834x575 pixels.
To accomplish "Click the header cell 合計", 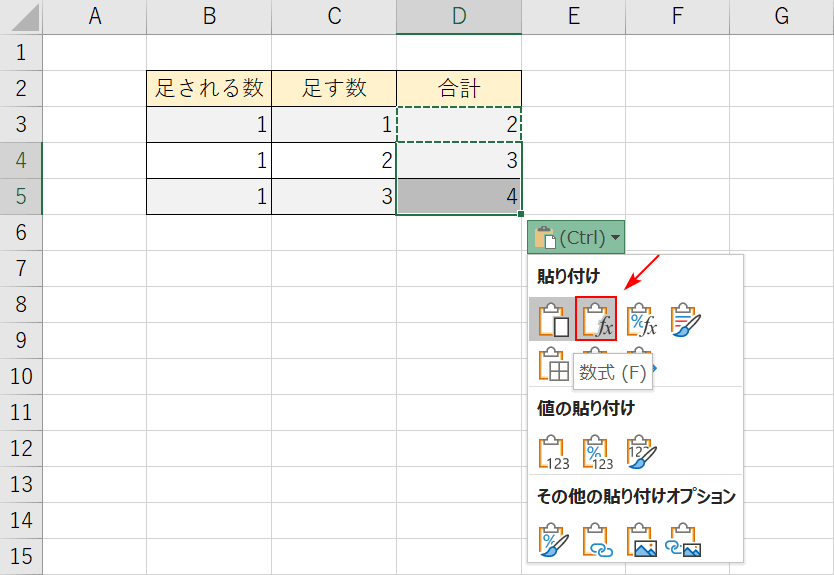I will pyautogui.click(x=459, y=88).
